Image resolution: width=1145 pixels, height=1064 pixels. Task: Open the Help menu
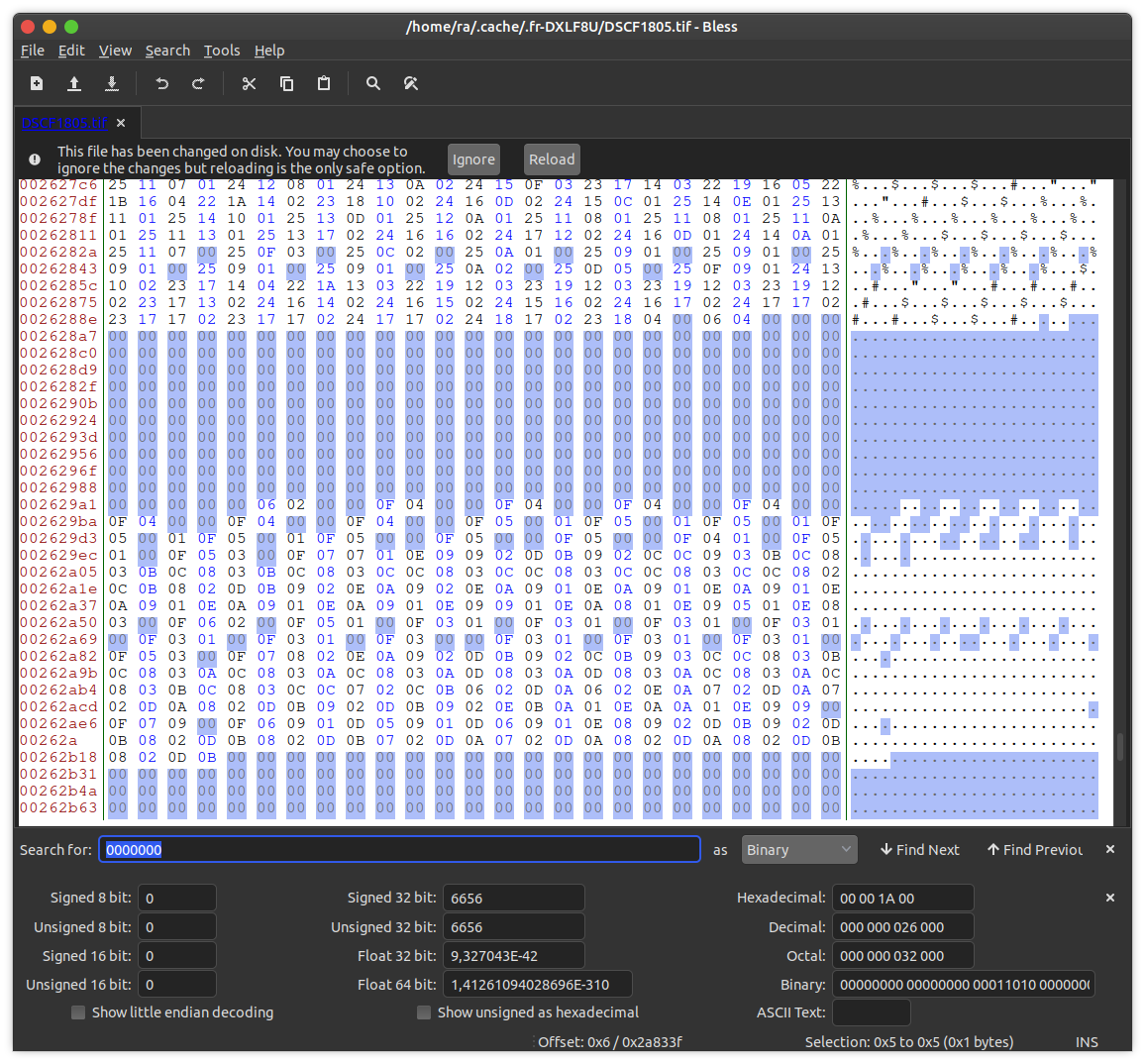tap(269, 51)
